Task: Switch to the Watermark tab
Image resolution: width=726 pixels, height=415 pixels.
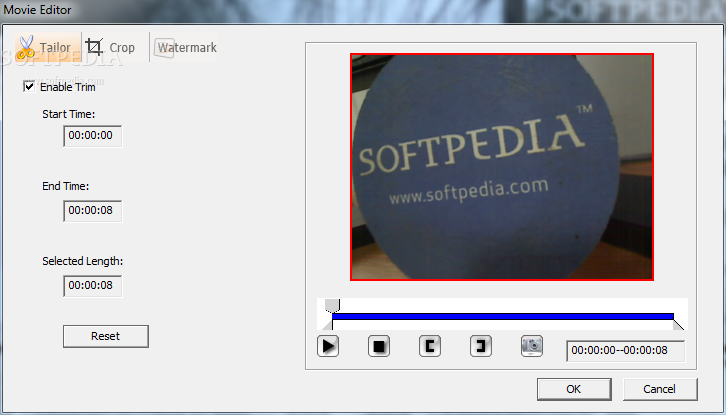Action: 184,47
